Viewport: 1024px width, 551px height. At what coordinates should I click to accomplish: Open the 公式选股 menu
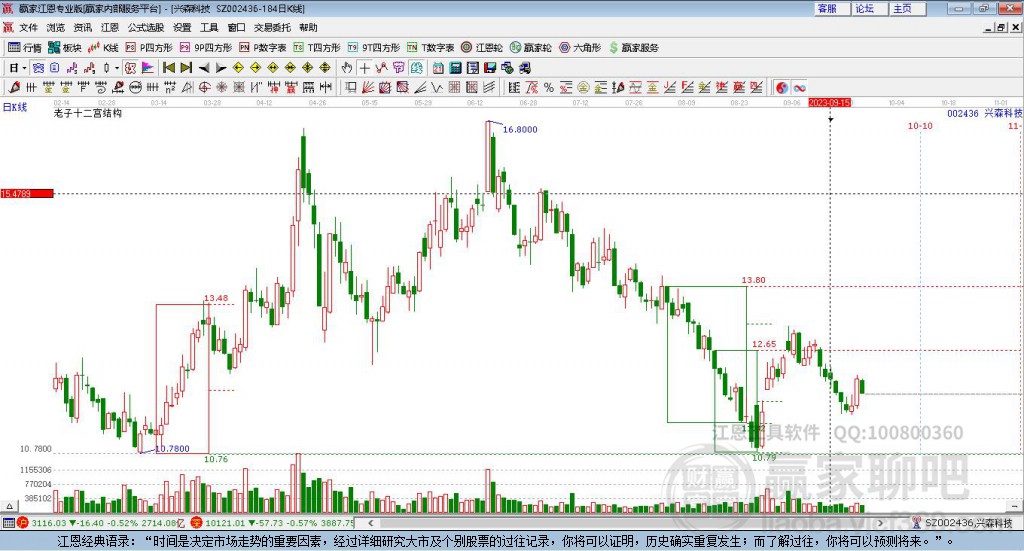pyautogui.click(x=146, y=27)
